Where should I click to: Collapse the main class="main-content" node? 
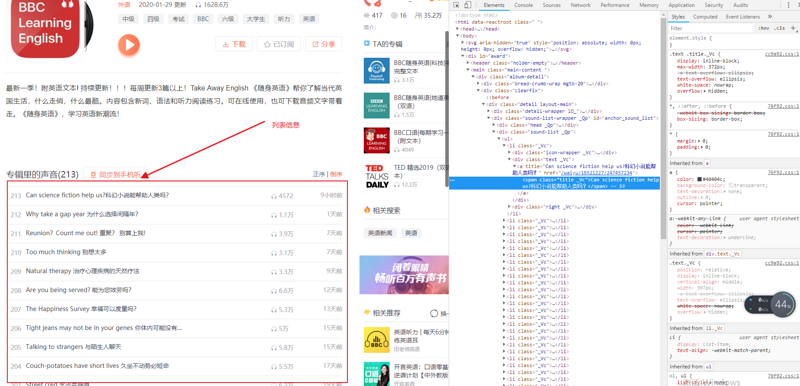tap(468, 70)
